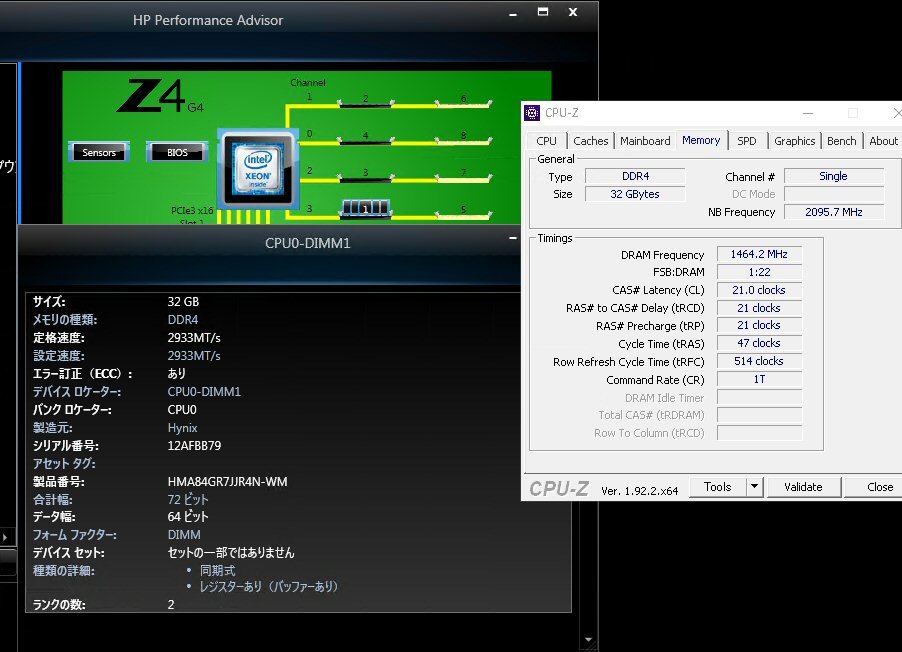Viewport: 902px width, 652px height.
Task: Click the Tools button in CPU-Z
Action: click(x=717, y=487)
